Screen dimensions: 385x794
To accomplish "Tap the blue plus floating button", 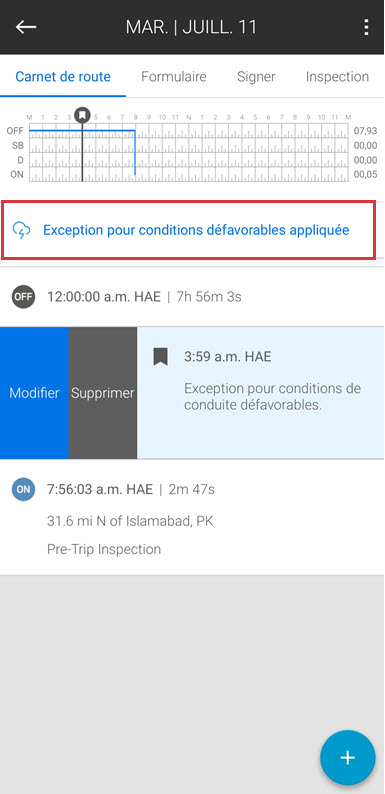I will point(348,758).
